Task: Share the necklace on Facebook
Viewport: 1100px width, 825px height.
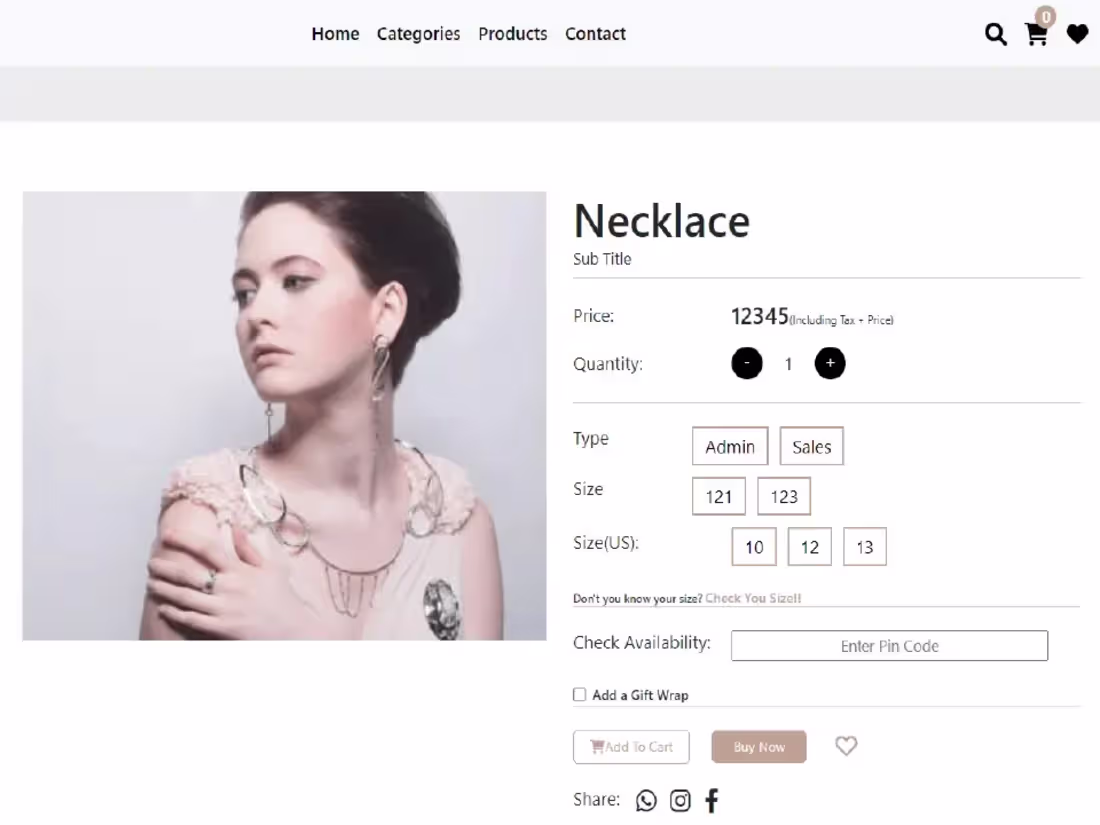Action: [711, 800]
